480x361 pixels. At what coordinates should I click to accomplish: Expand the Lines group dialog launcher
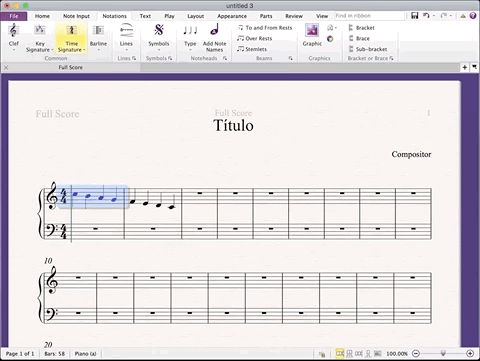click(x=134, y=58)
